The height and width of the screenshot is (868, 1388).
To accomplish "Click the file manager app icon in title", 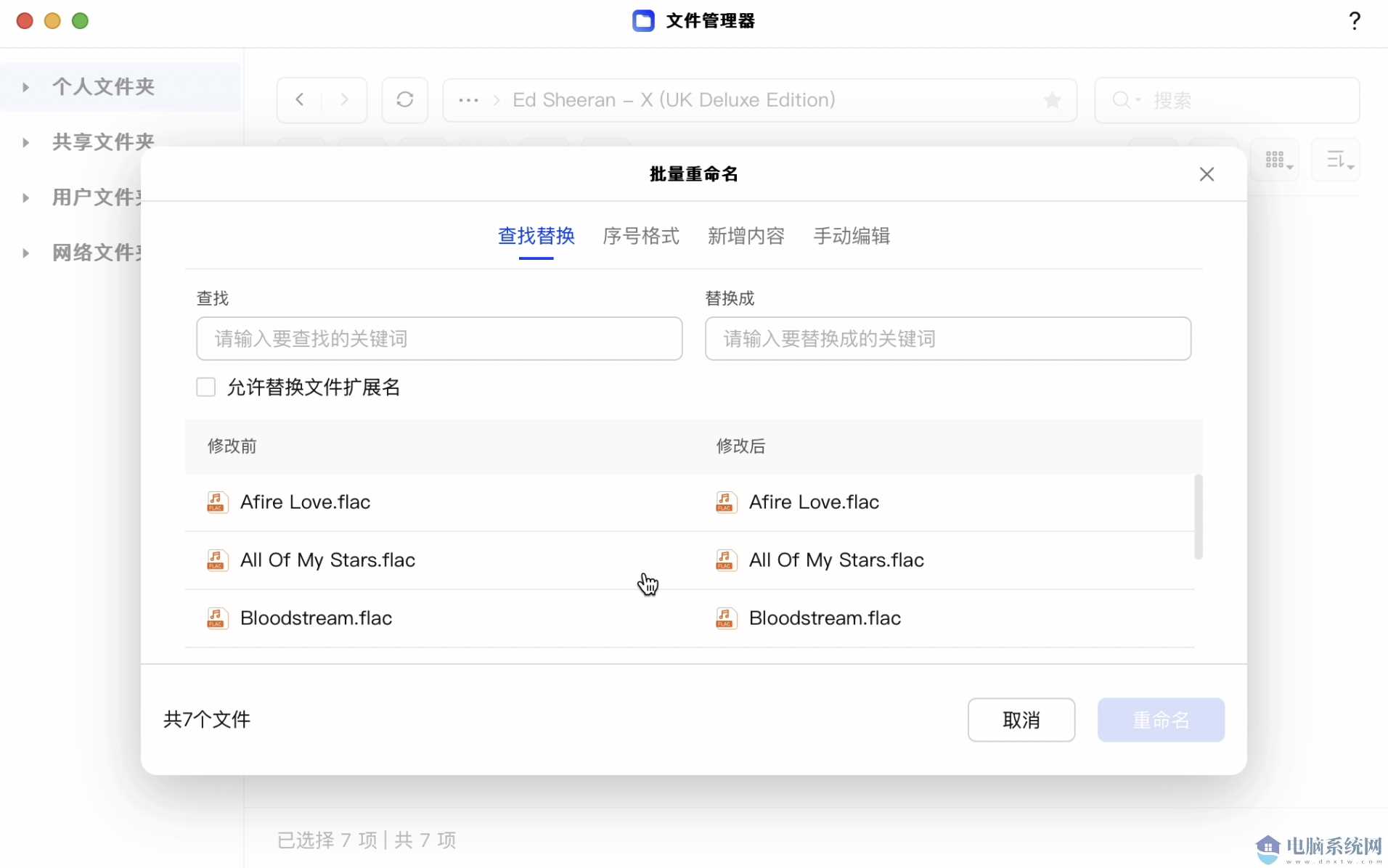I will [x=643, y=20].
